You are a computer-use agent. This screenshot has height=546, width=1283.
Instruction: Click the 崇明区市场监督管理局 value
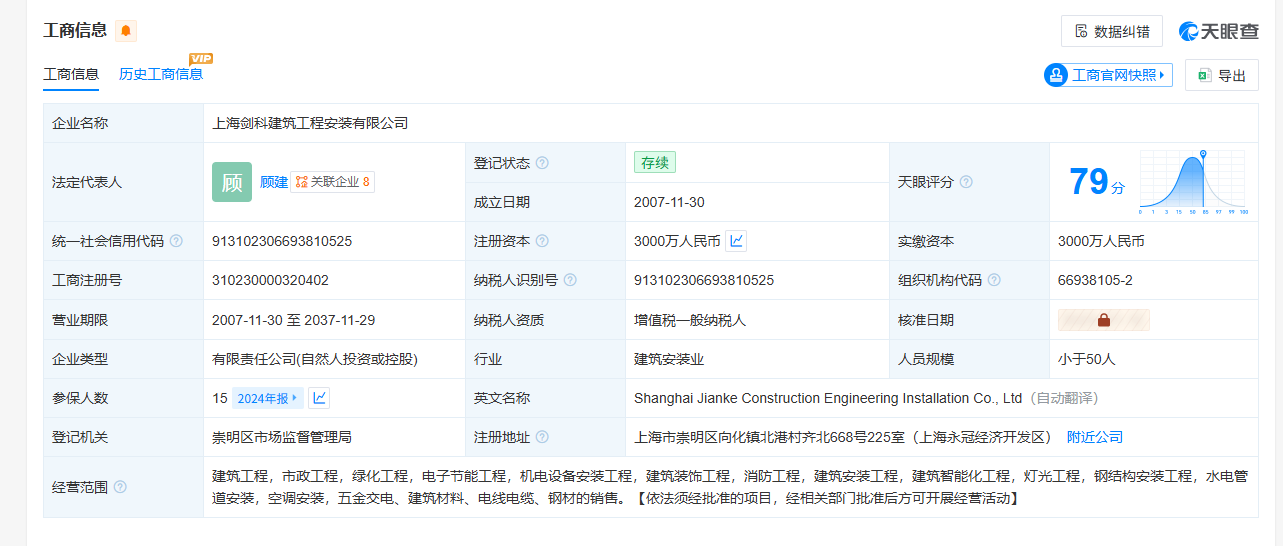[282, 437]
